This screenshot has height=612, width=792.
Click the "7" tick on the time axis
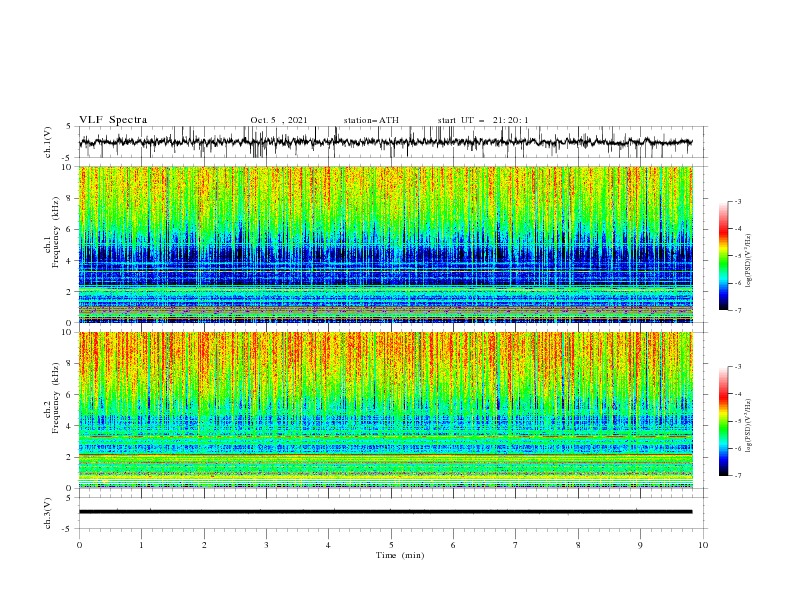(x=515, y=545)
